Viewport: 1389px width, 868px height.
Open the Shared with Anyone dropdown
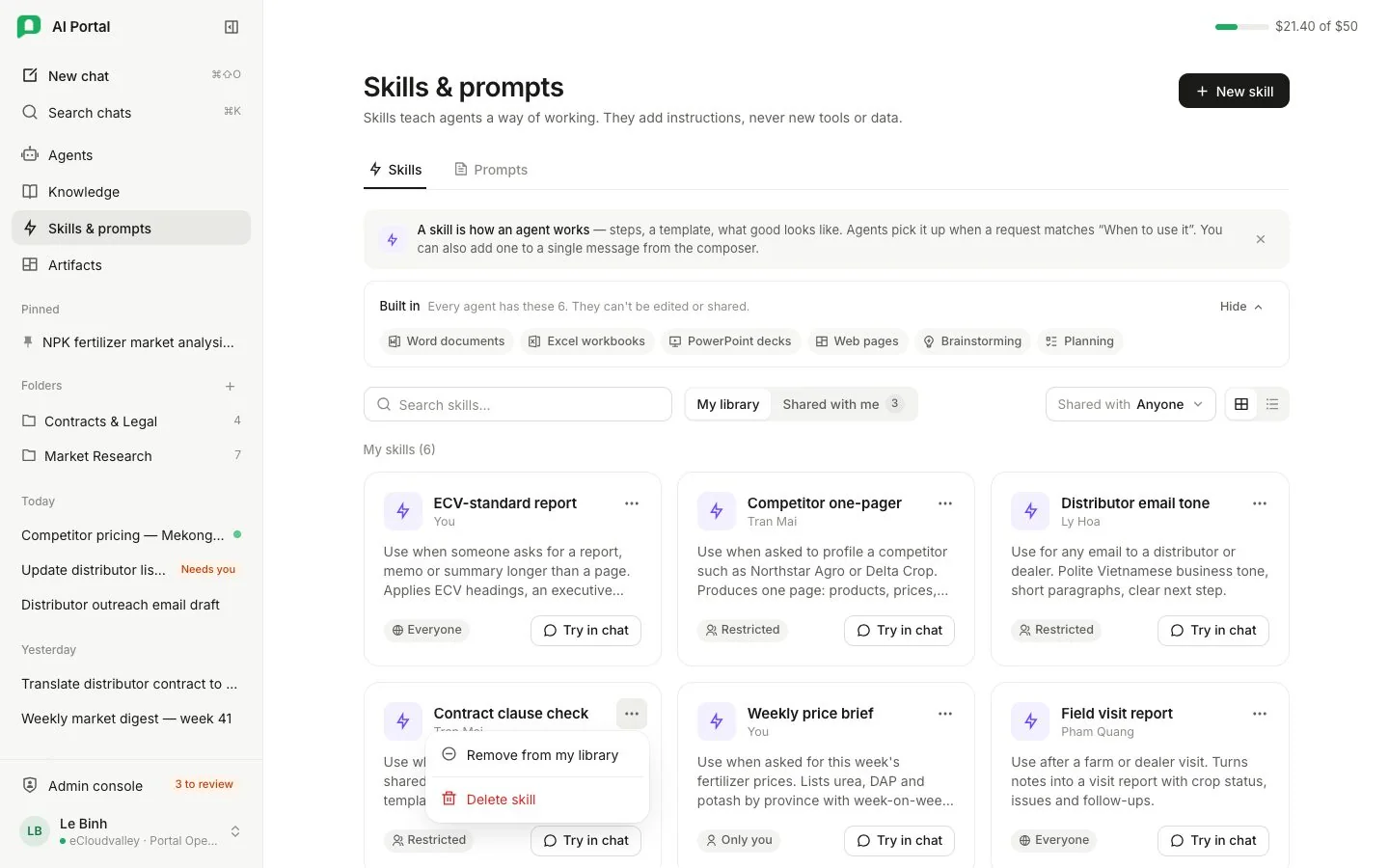(1130, 404)
